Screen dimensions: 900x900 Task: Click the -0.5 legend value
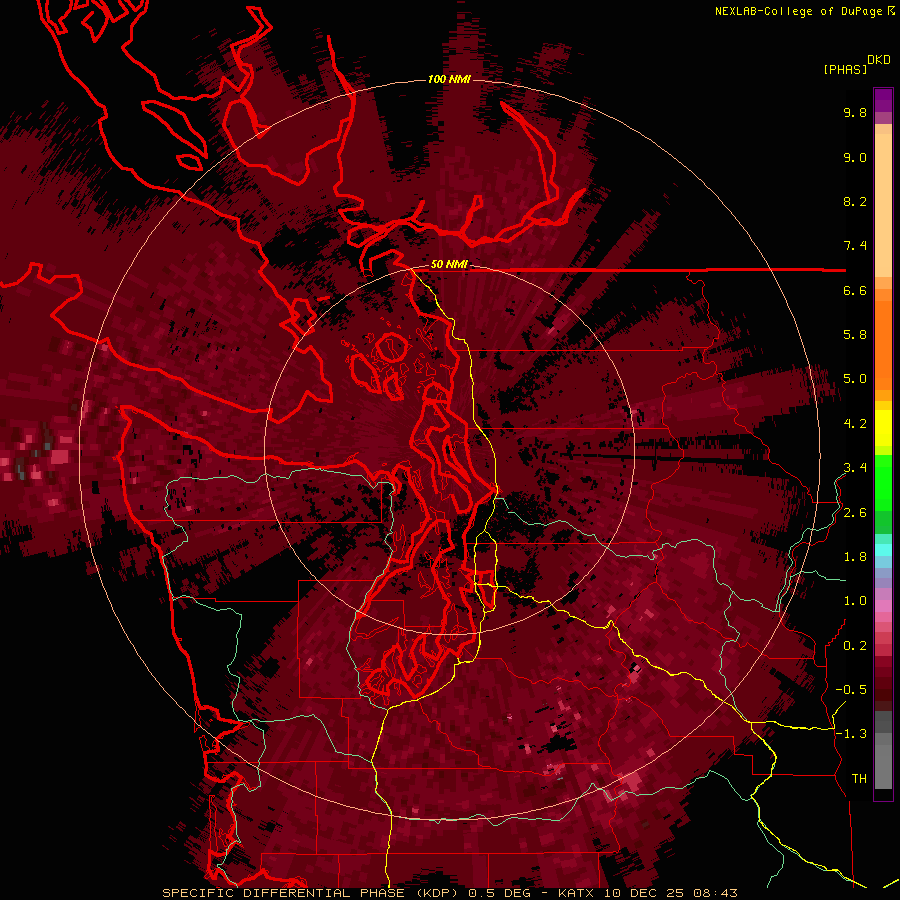tap(851, 690)
